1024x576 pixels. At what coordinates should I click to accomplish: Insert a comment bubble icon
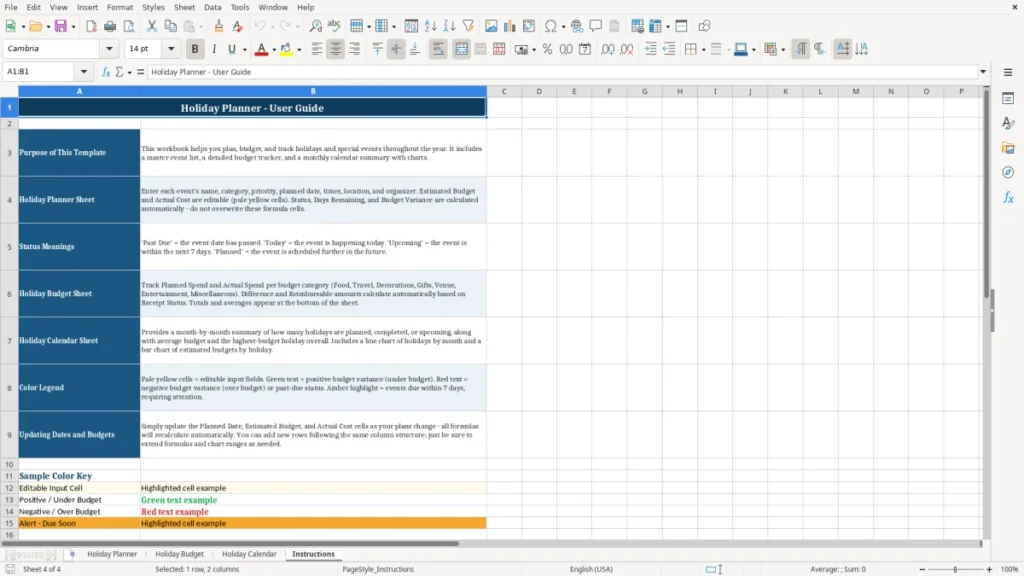(x=596, y=26)
